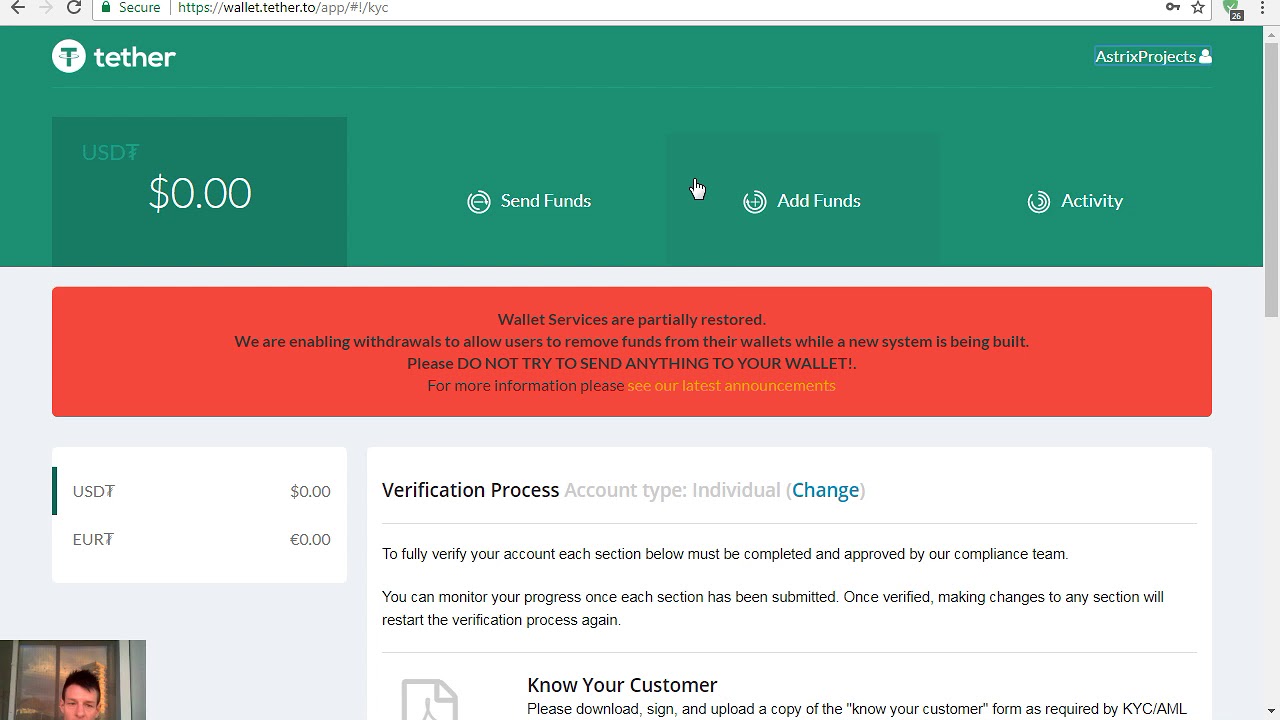Click the Send Funds circular icon
Viewport: 1280px width, 720px height.
(479, 202)
